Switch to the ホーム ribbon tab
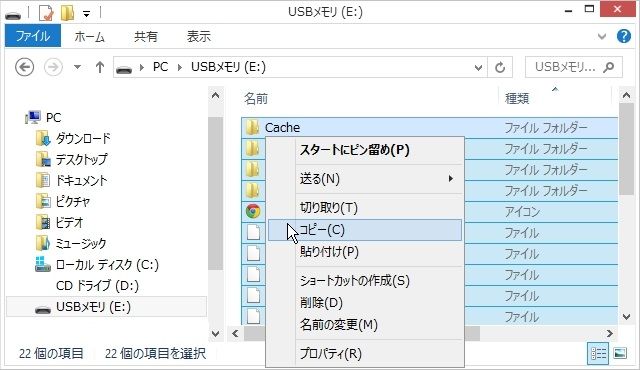Viewport: 640px width, 370px height. point(89,37)
